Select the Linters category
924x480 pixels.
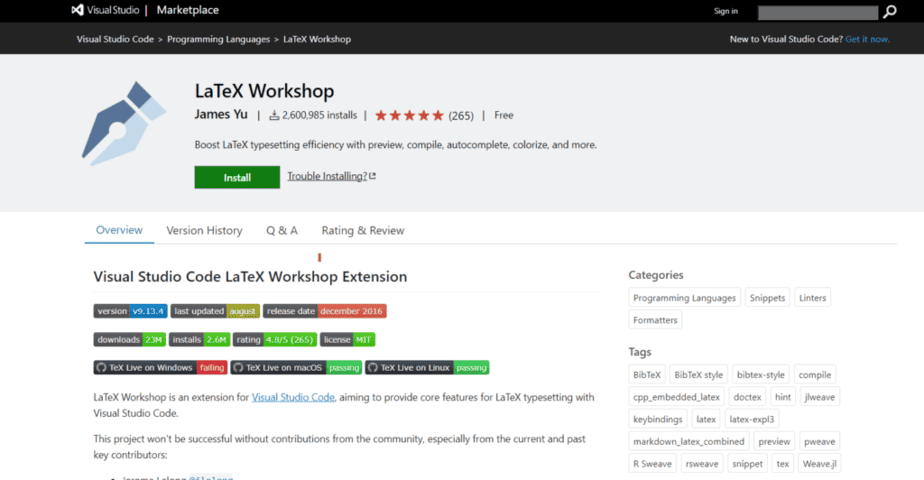coord(813,298)
